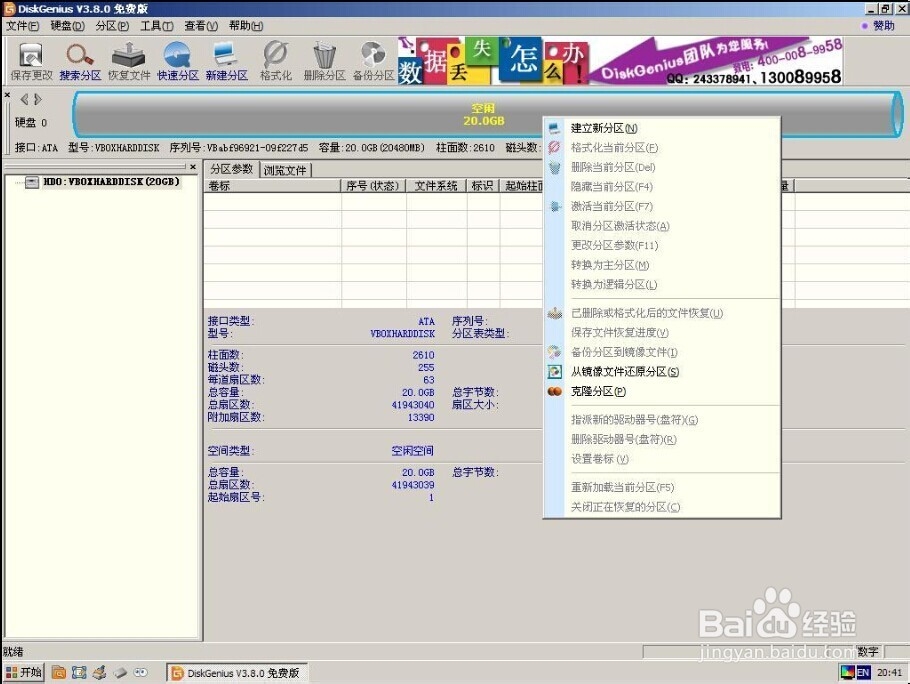Image resolution: width=910 pixels, height=684 pixels.
Task: Click the 文件系统 column header
Action: click(x=436, y=186)
